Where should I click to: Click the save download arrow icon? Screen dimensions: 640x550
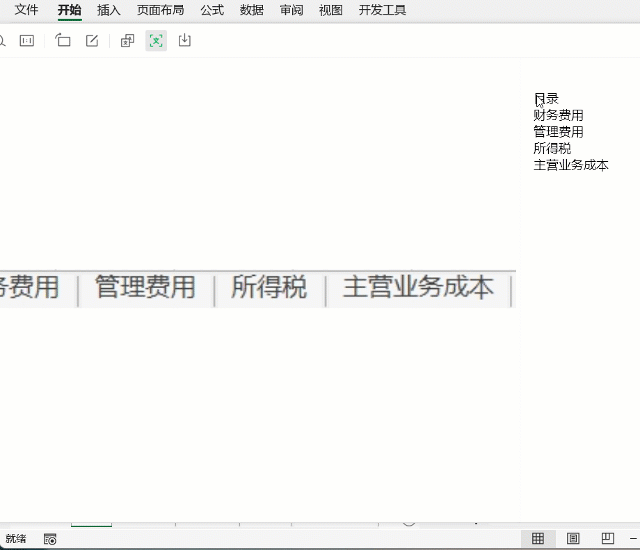tap(184, 40)
